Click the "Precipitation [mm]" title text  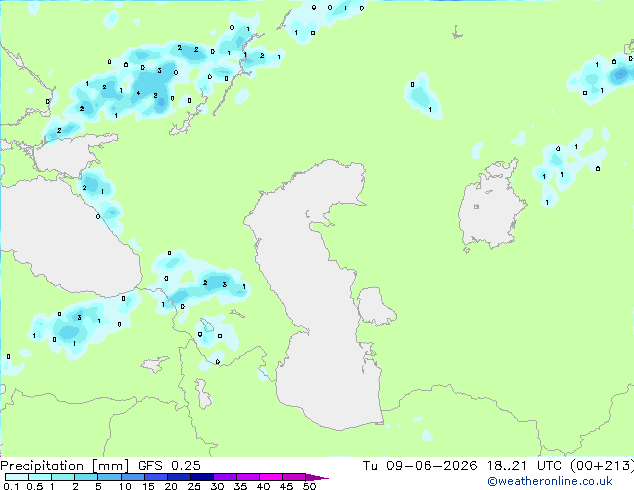pos(64,466)
